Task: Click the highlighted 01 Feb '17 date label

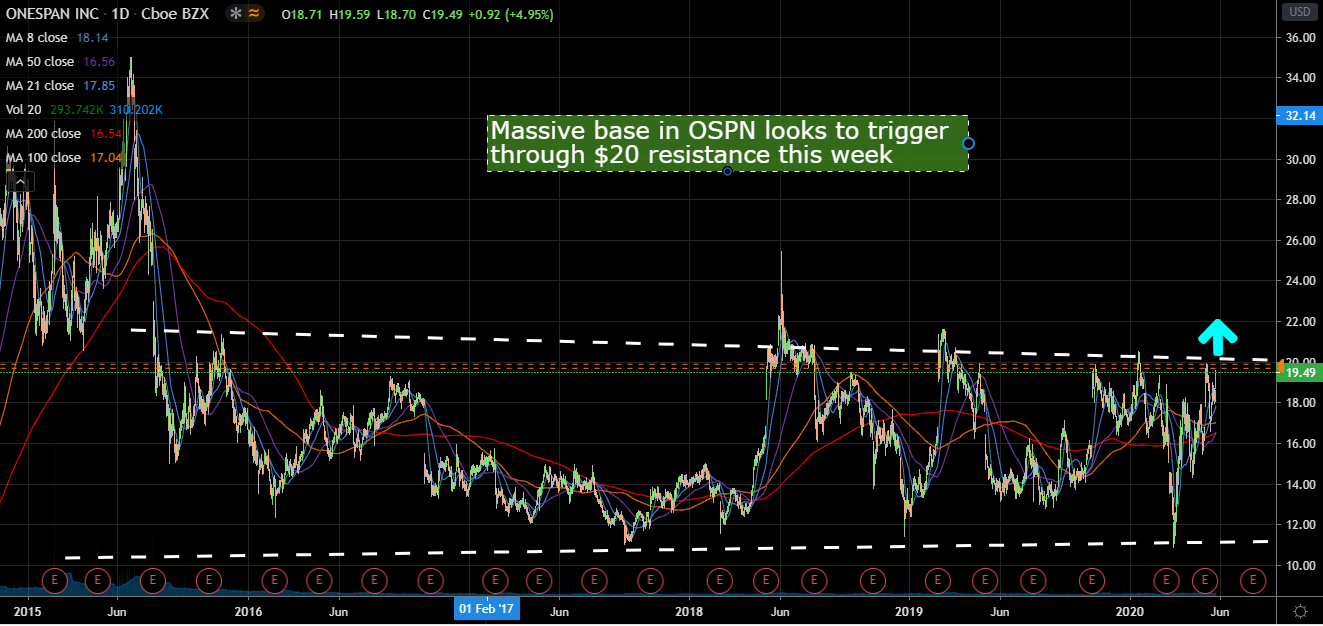Action: click(487, 609)
